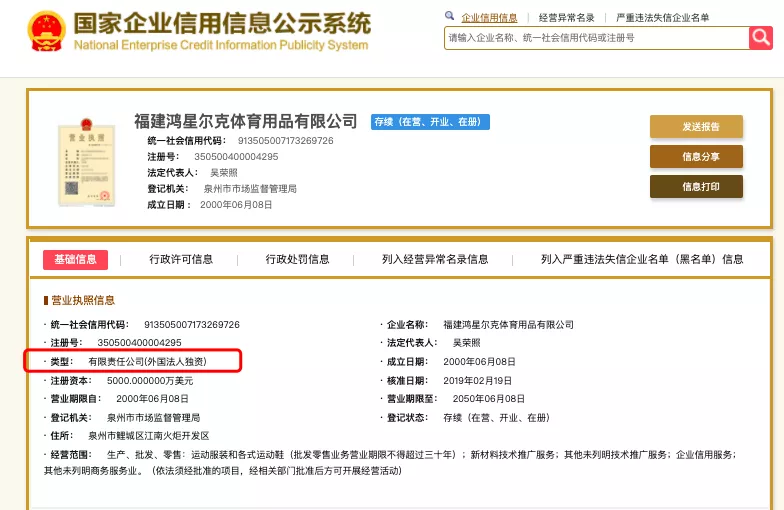Click the header registration number 350500400004295
784x510 pixels.
[236, 156]
